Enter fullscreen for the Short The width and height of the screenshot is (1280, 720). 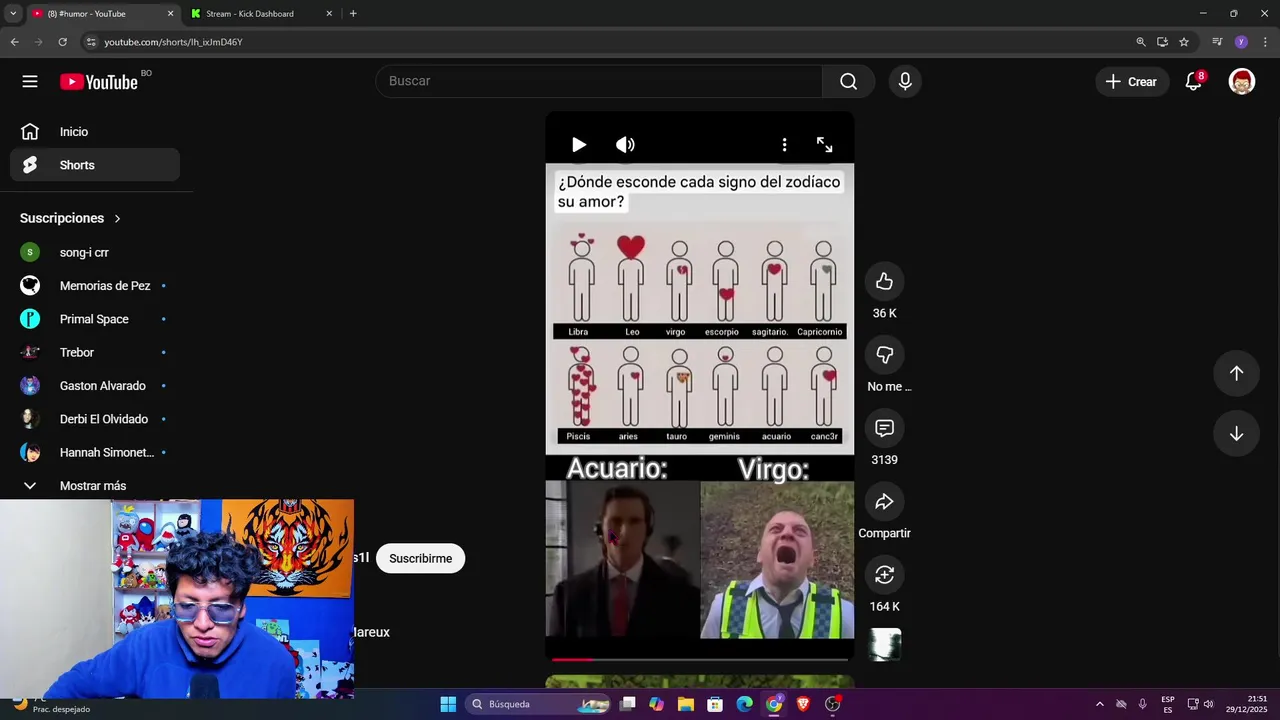point(824,145)
